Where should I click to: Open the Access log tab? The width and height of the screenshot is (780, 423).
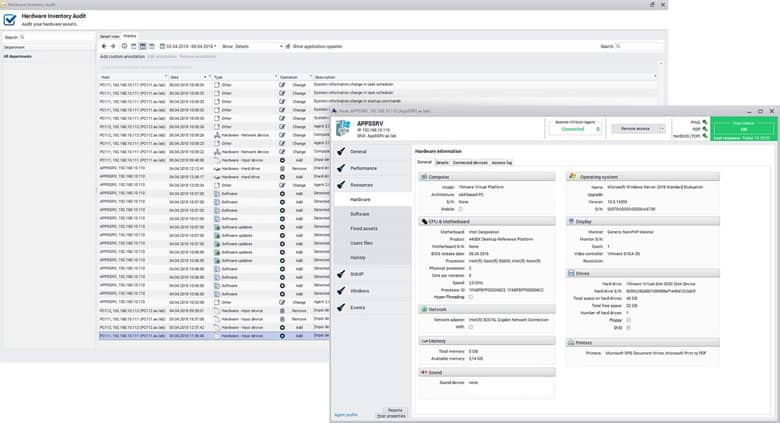point(501,162)
